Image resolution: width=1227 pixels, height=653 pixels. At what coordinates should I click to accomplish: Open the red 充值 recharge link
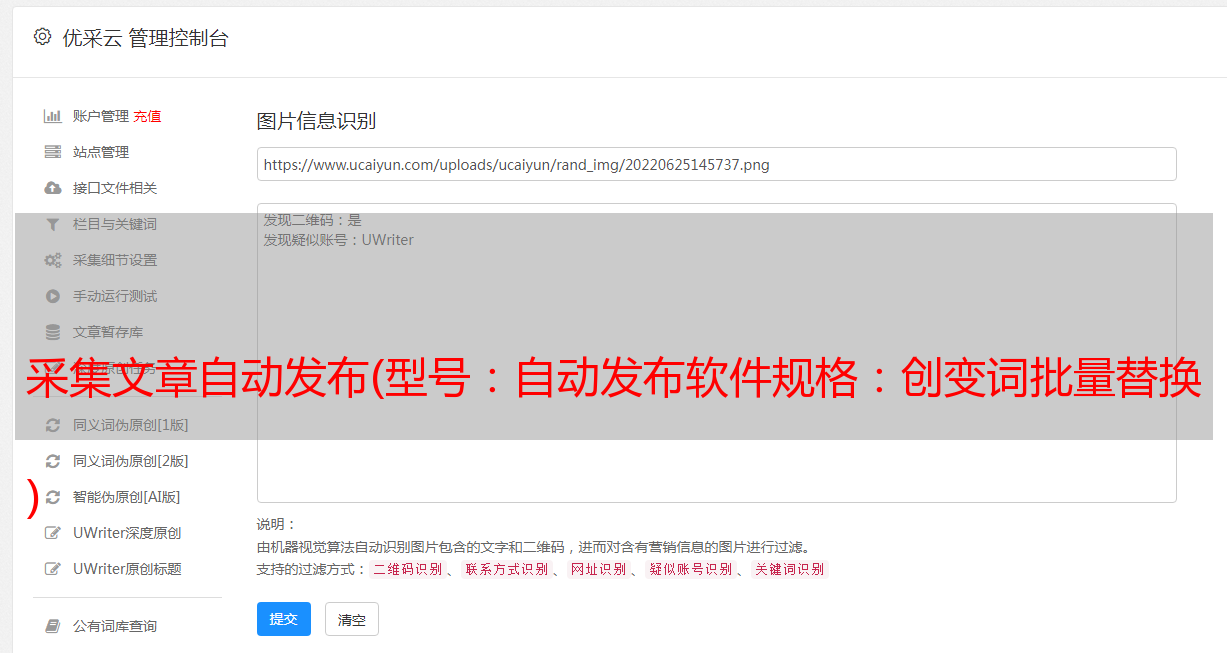click(x=147, y=116)
